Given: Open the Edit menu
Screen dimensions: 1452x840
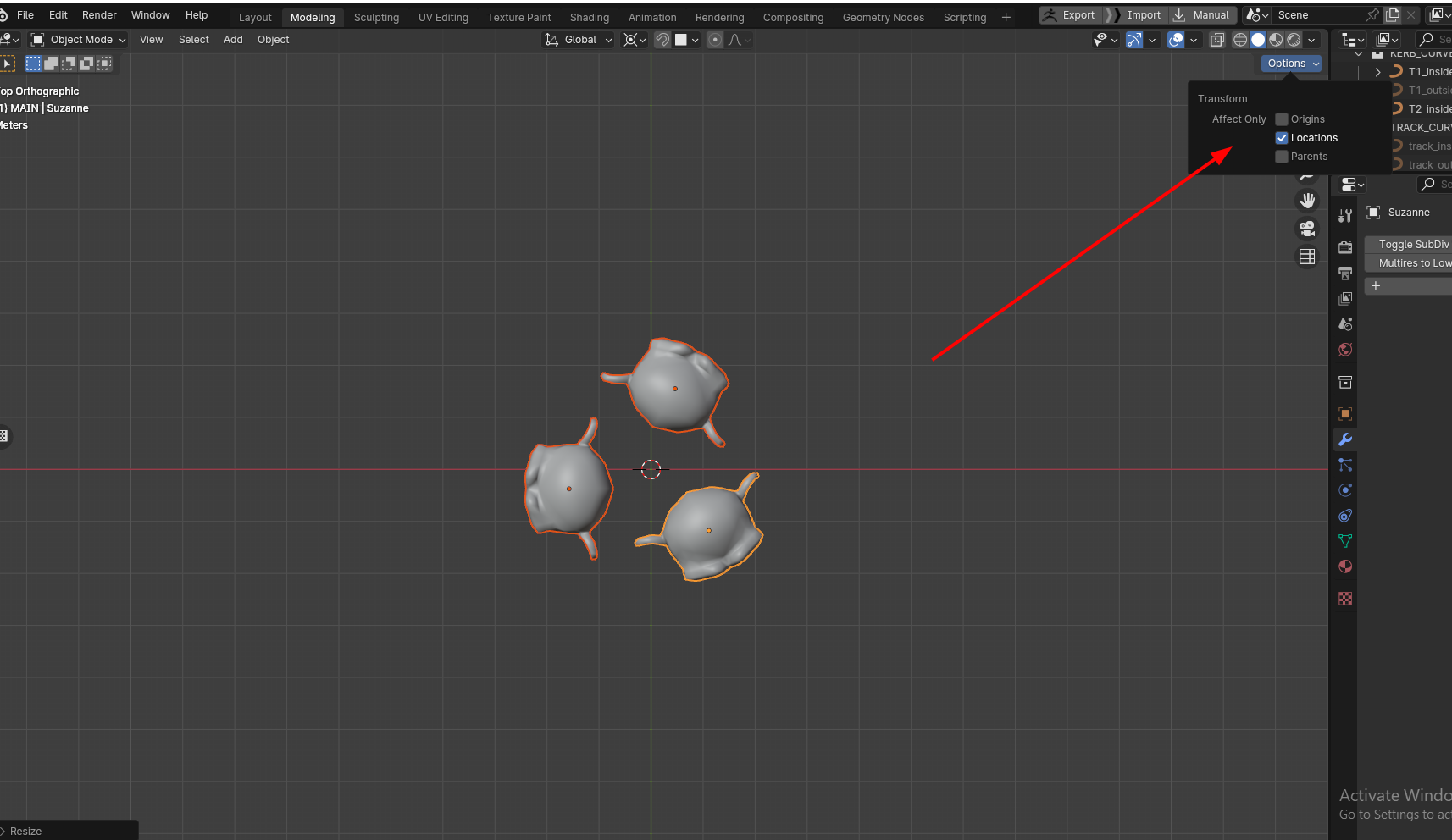Looking at the screenshot, I should pos(58,15).
